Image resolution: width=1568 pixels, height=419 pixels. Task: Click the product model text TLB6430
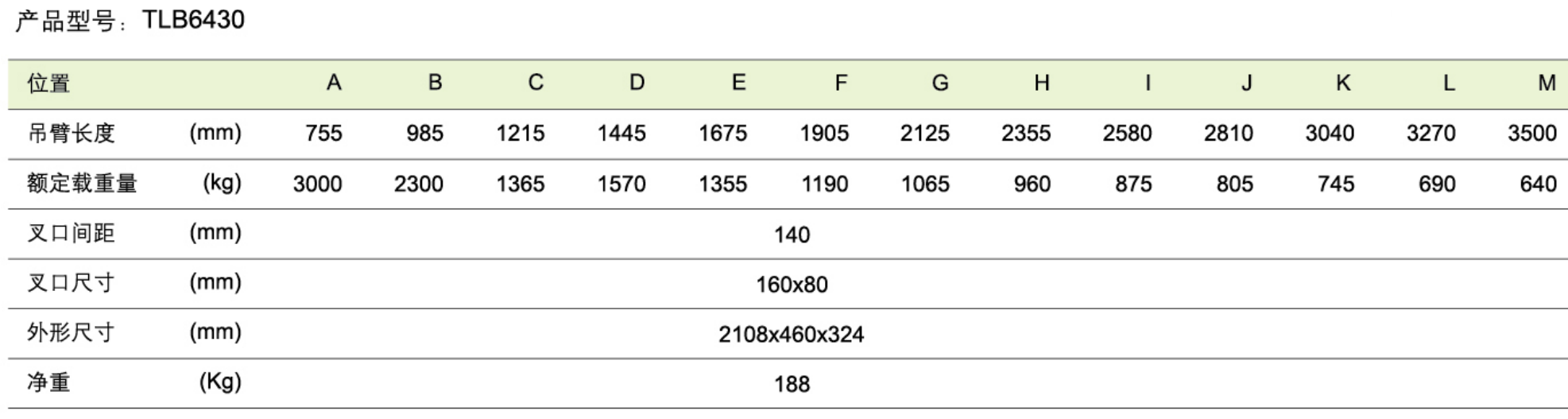[193, 20]
